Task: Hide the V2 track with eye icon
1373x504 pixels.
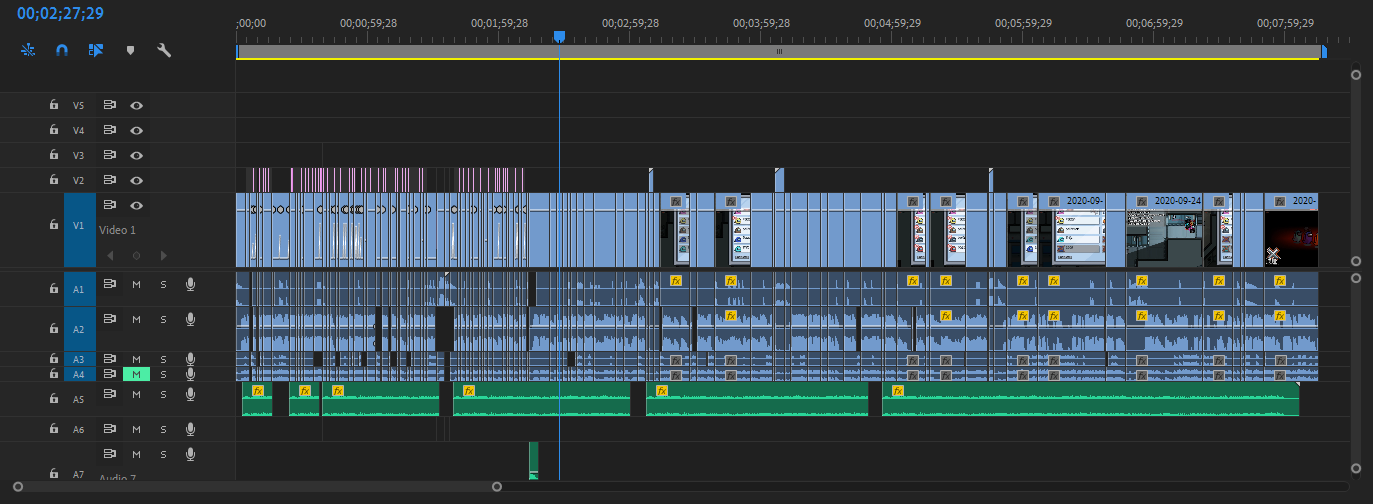Action: click(x=136, y=180)
